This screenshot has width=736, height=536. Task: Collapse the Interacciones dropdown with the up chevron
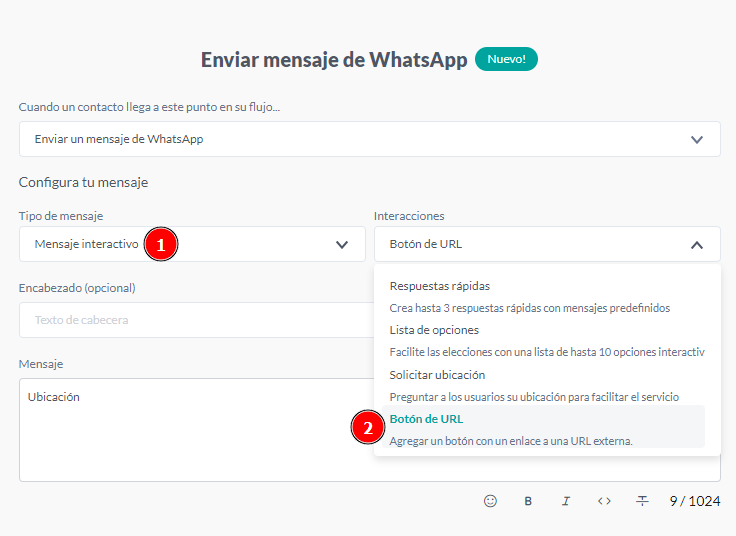click(x=697, y=244)
